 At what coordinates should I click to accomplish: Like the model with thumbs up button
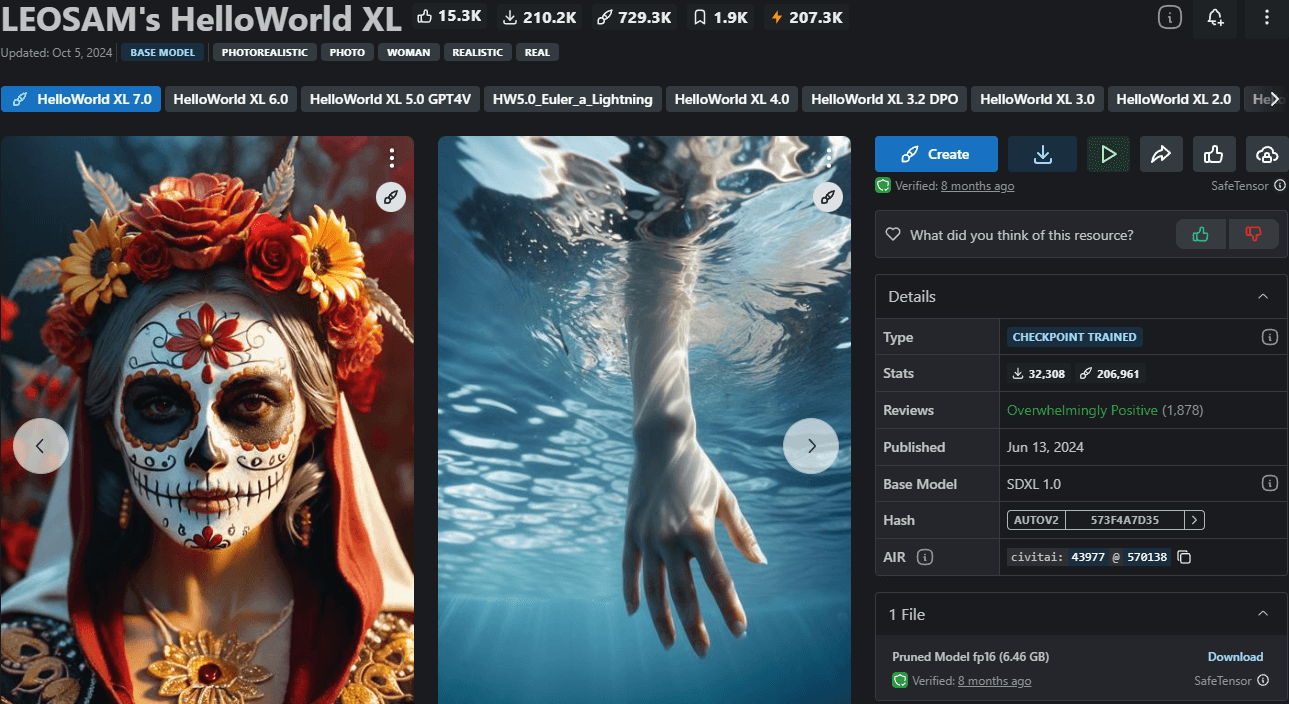[1214, 154]
